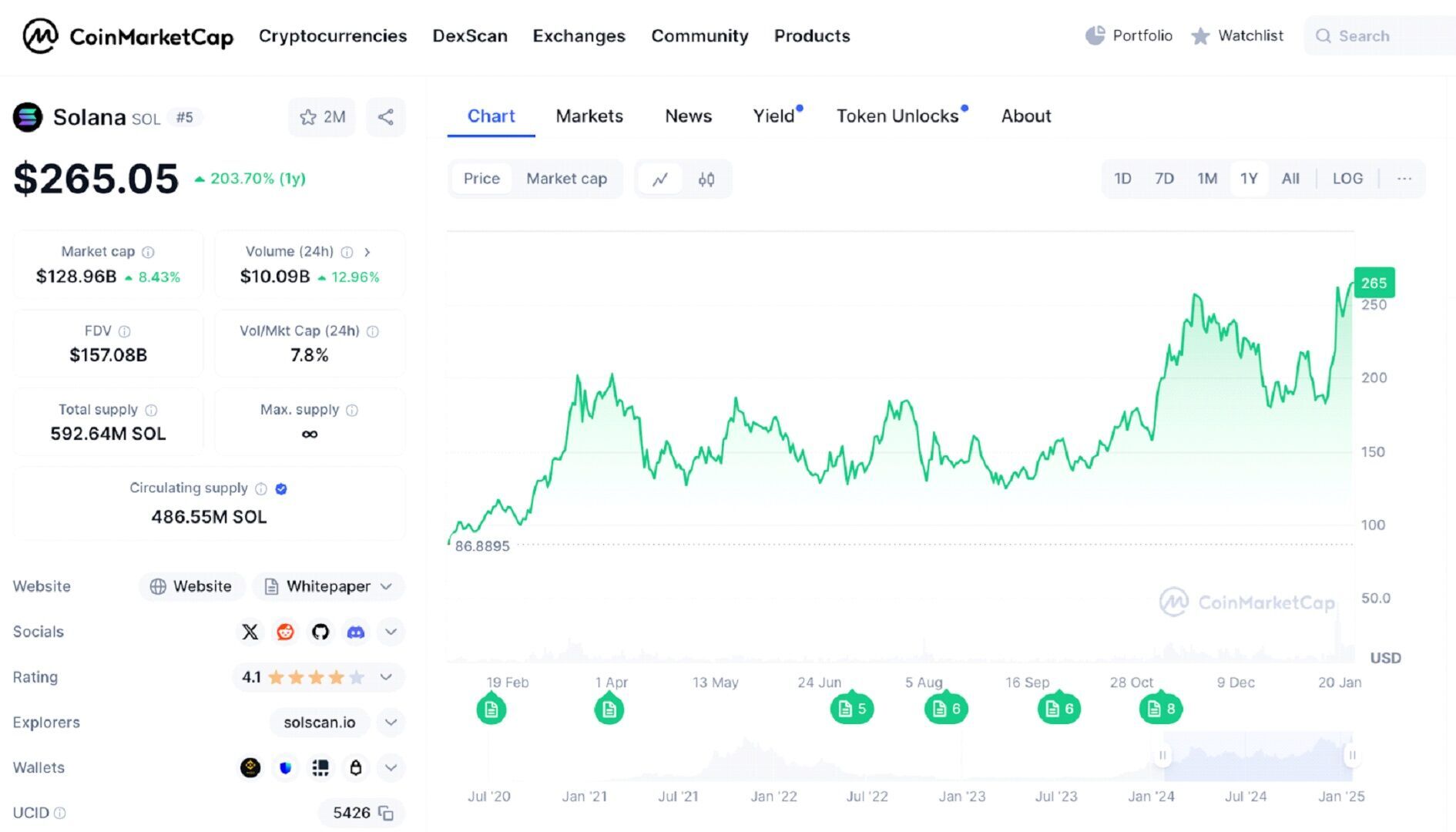Click news marker showing 5 near 24 Jun
Screen dimensions: 1456x832
(852, 709)
